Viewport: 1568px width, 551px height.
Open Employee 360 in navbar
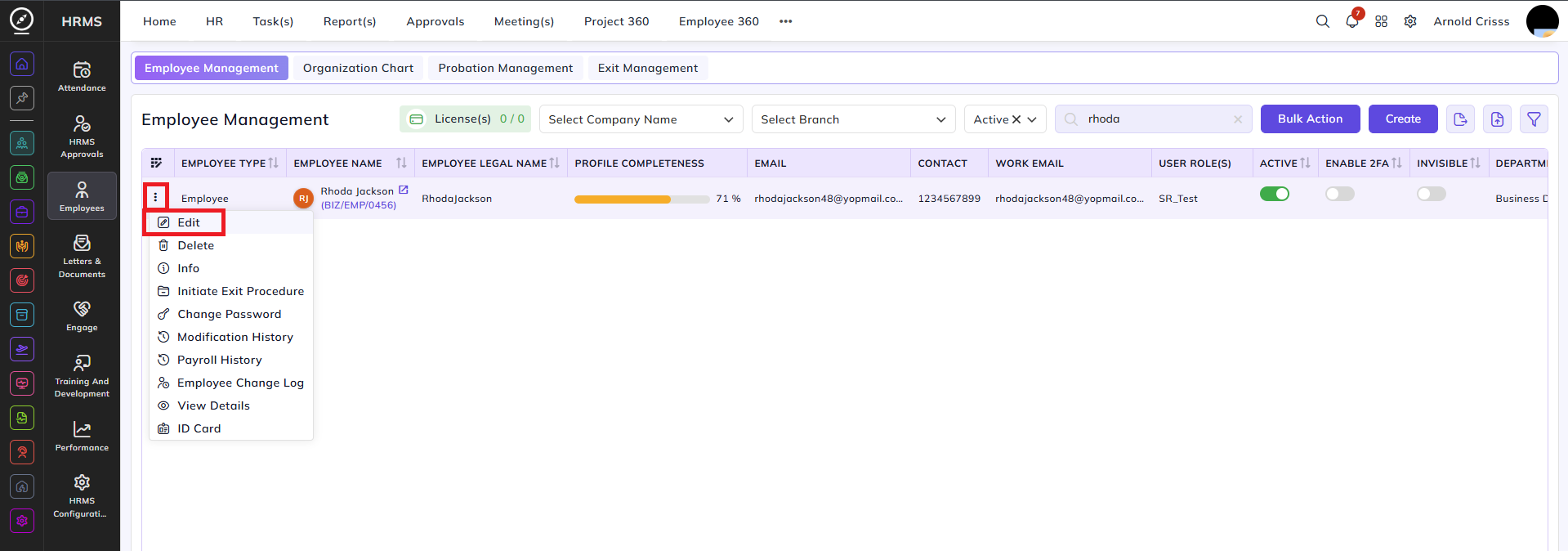coord(718,21)
